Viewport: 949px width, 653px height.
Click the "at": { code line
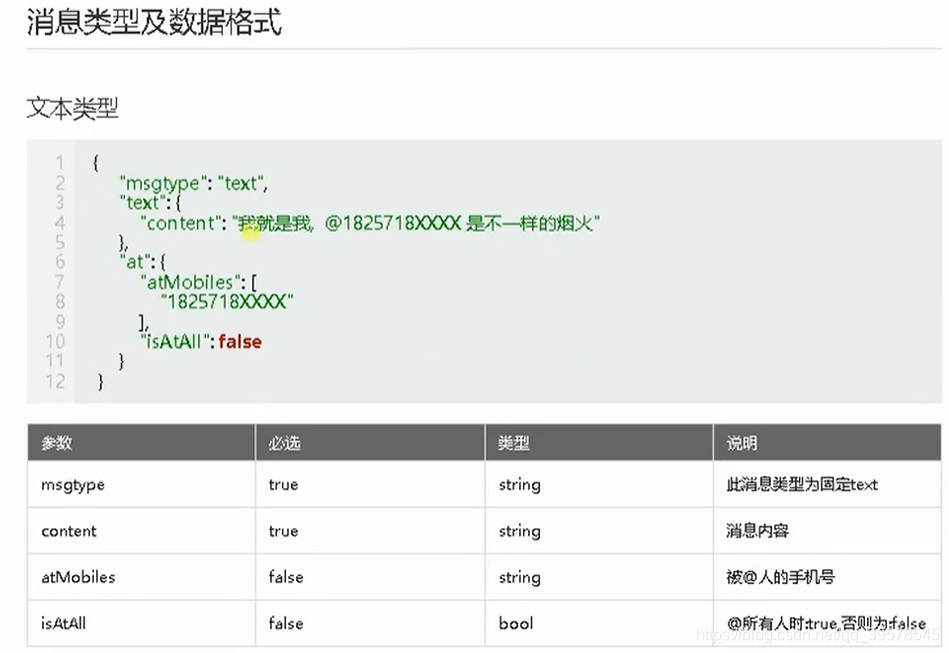[x=143, y=262]
